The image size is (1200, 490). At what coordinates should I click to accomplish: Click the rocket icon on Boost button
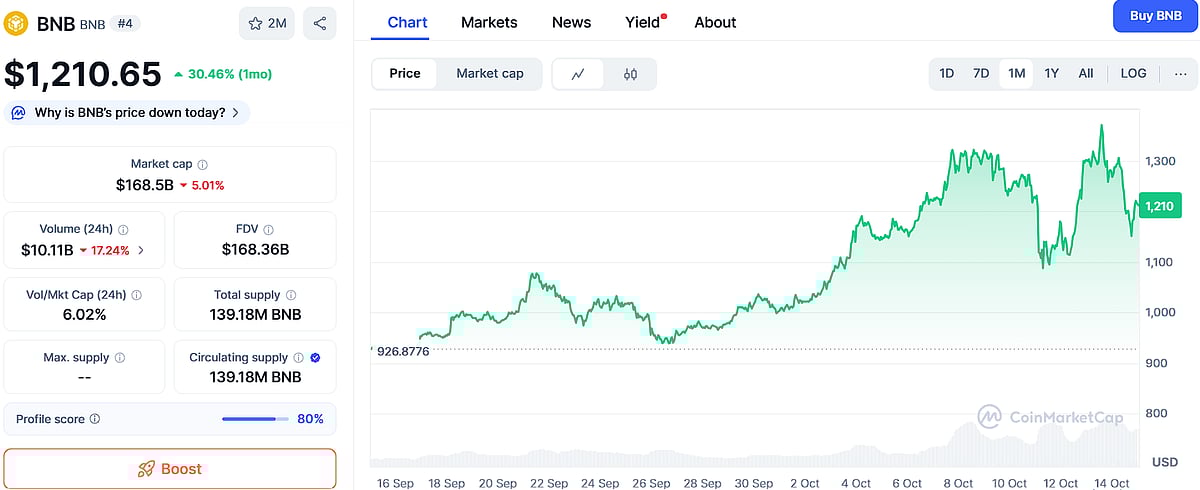(147, 469)
